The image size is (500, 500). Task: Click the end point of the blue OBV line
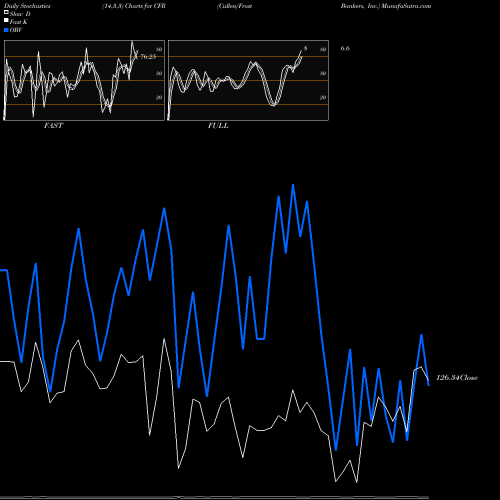429,385
